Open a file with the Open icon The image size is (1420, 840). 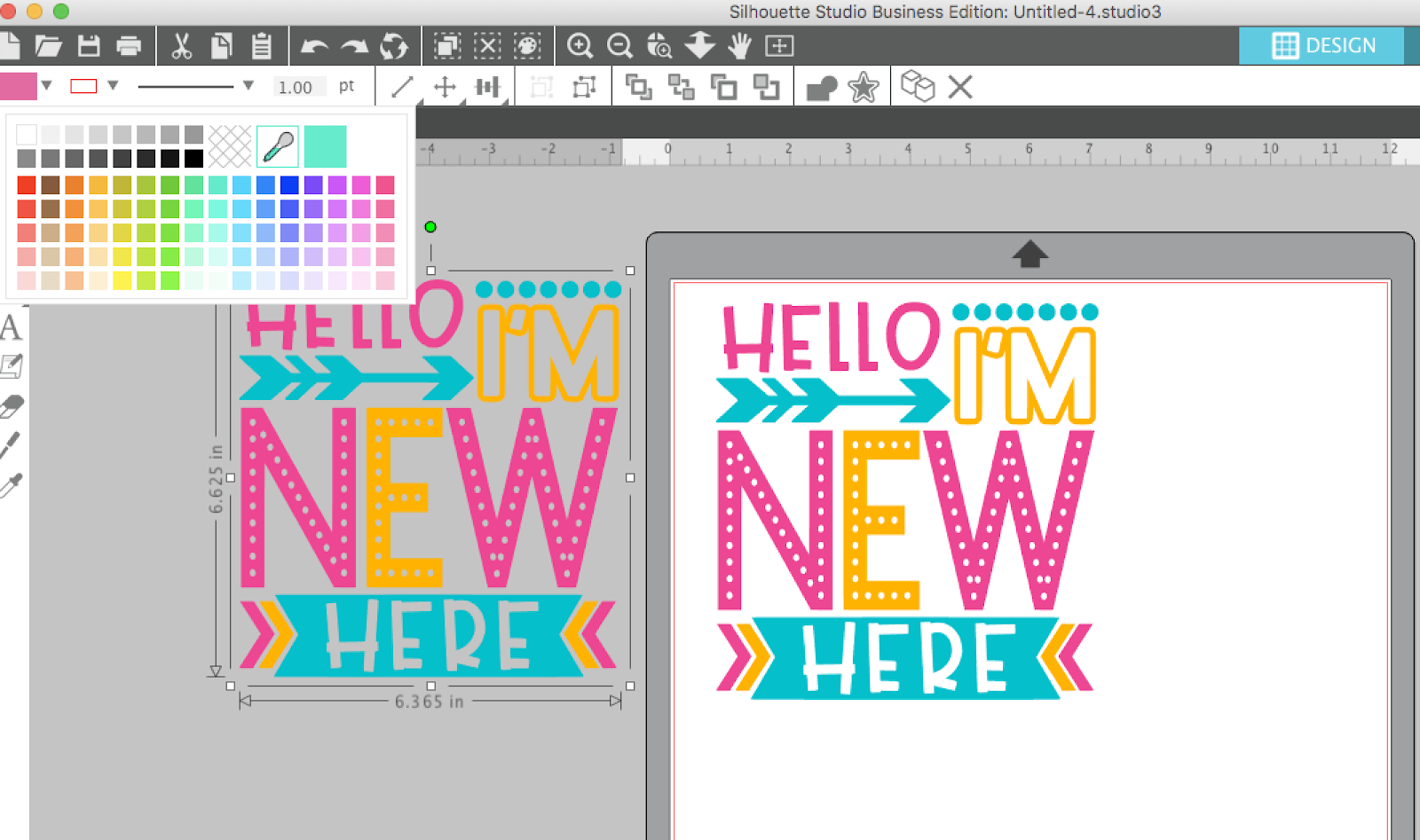(x=51, y=46)
